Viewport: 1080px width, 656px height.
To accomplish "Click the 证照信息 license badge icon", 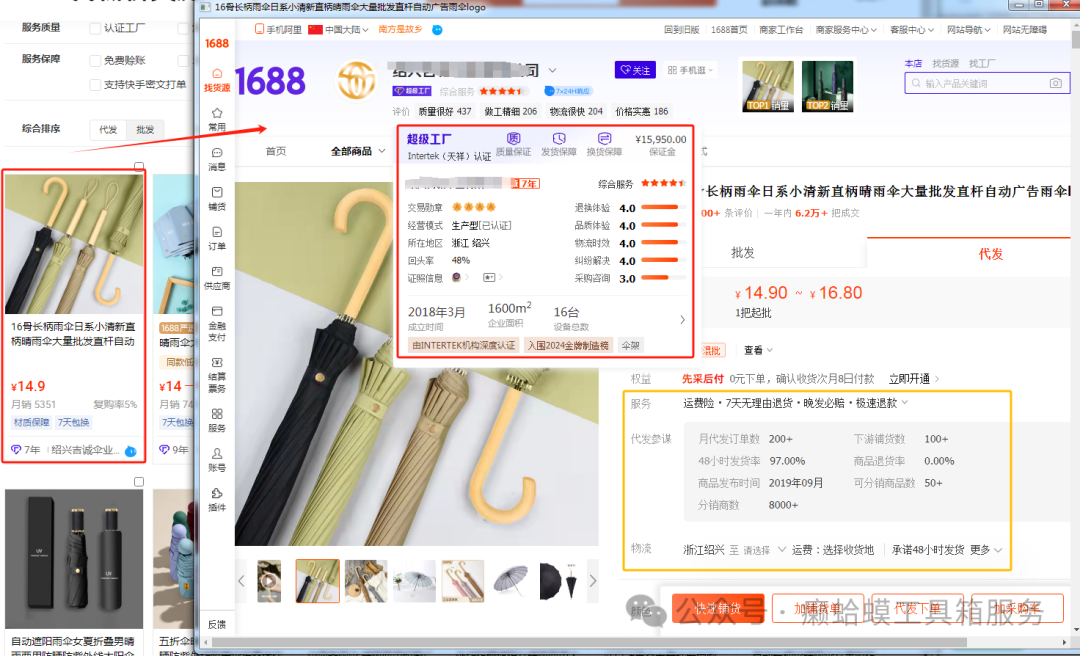I will click(456, 277).
